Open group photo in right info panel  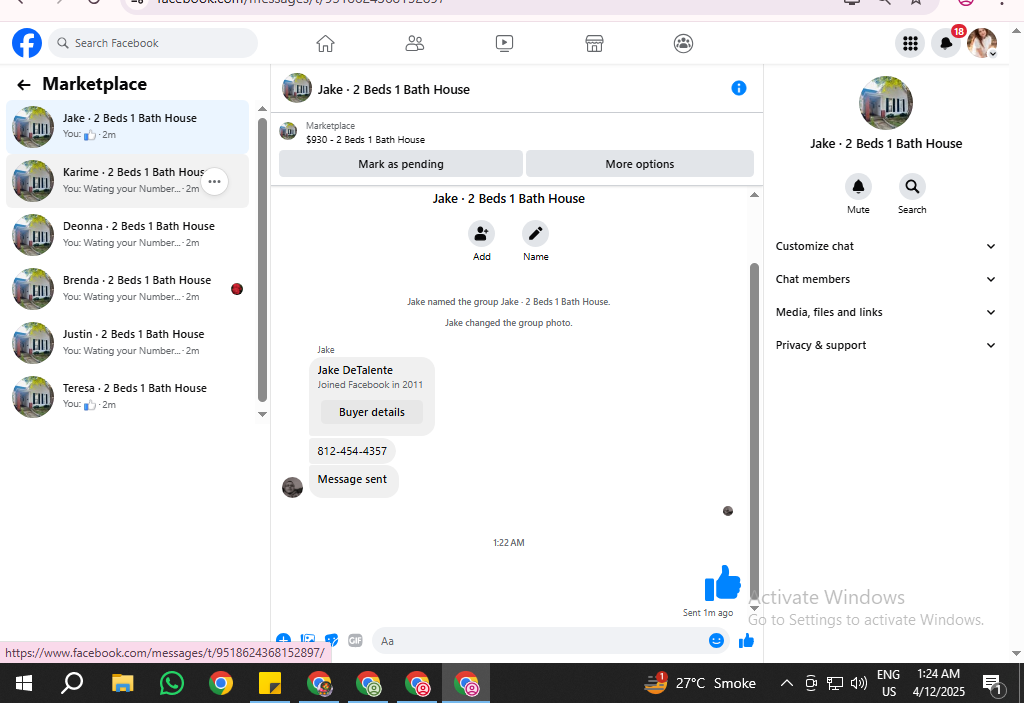(886, 103)
